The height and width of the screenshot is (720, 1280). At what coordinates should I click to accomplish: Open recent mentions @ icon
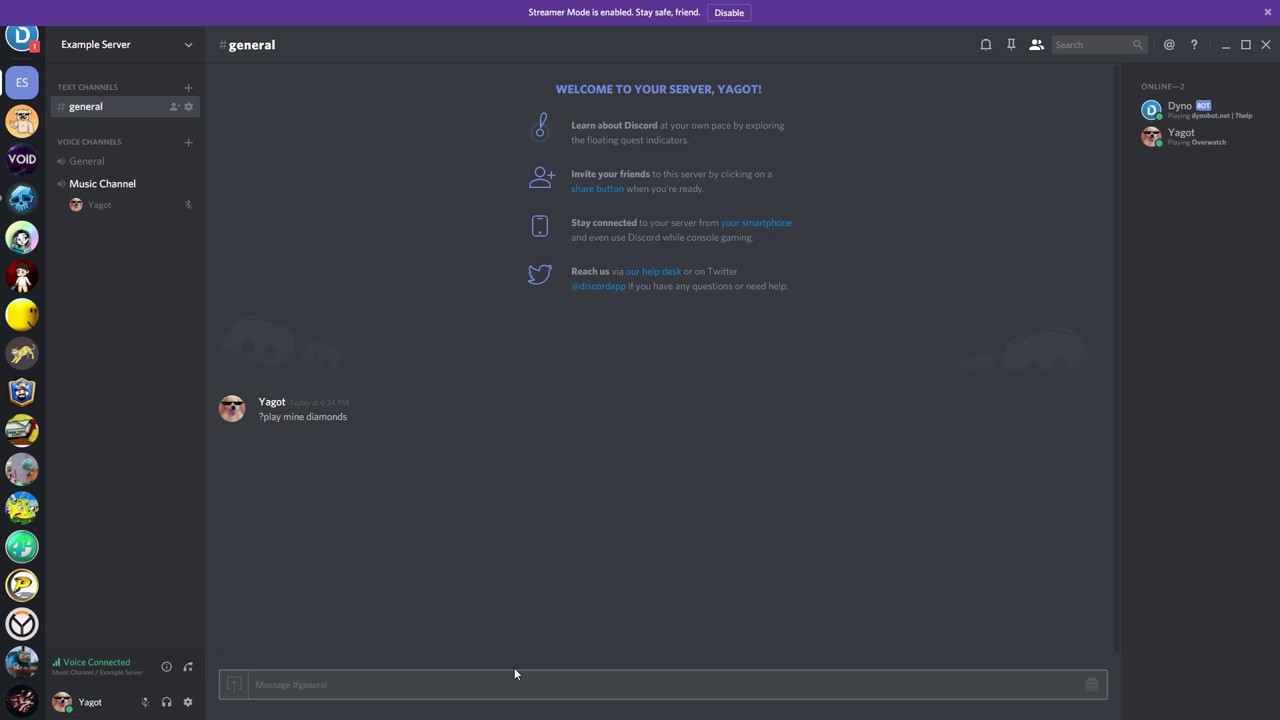click(x=1169, y=45)
